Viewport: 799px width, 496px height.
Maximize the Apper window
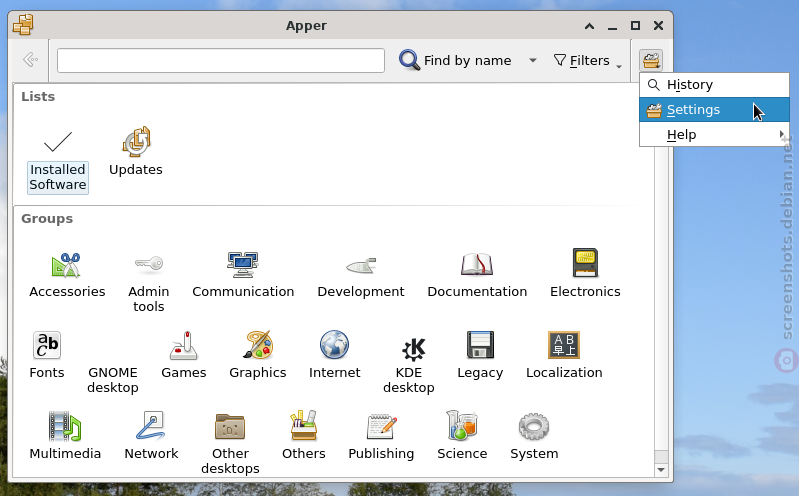[x=635, y=25]
